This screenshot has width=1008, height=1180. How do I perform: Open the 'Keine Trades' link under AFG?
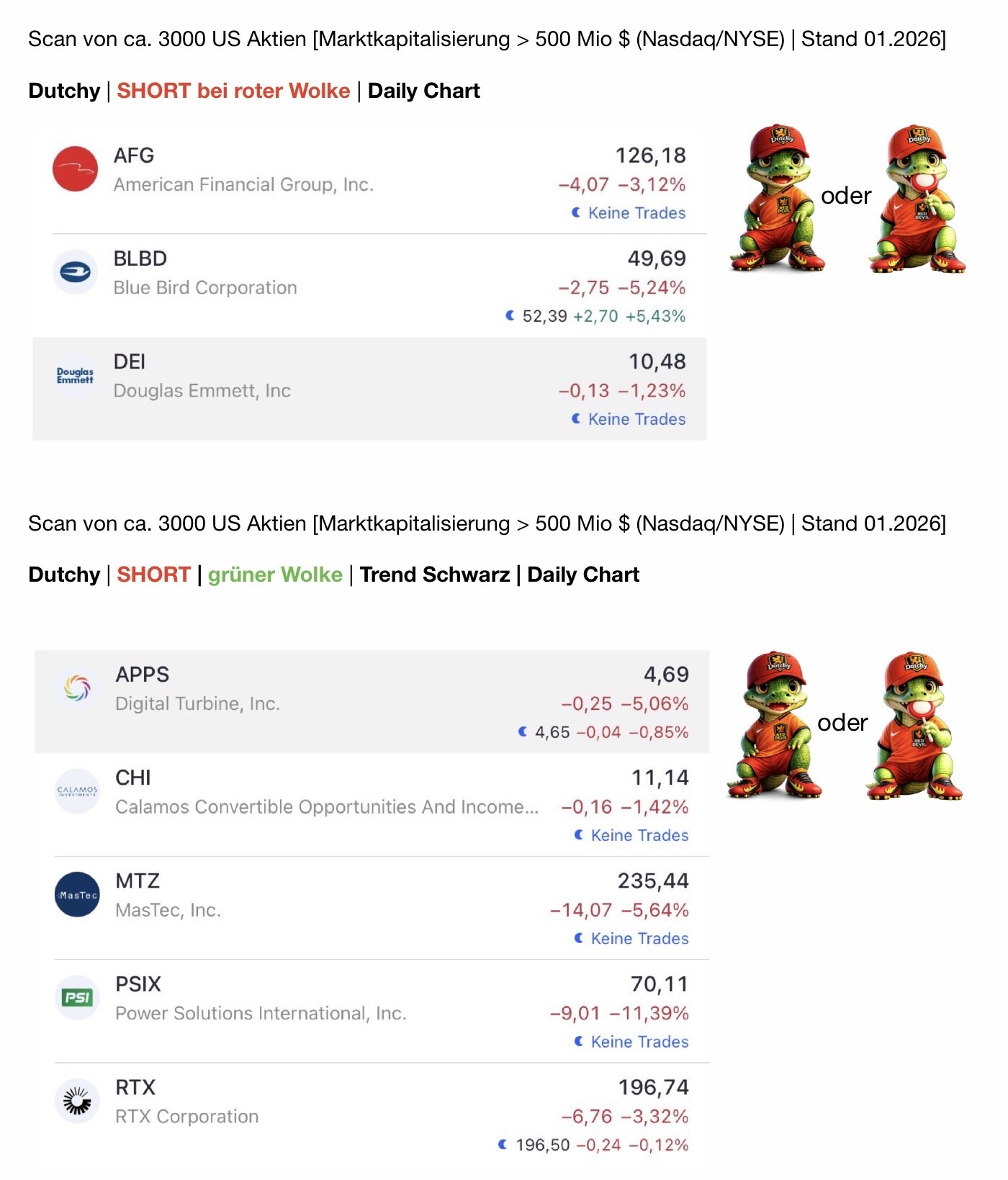pyautogui.click(x=636, y=213)
